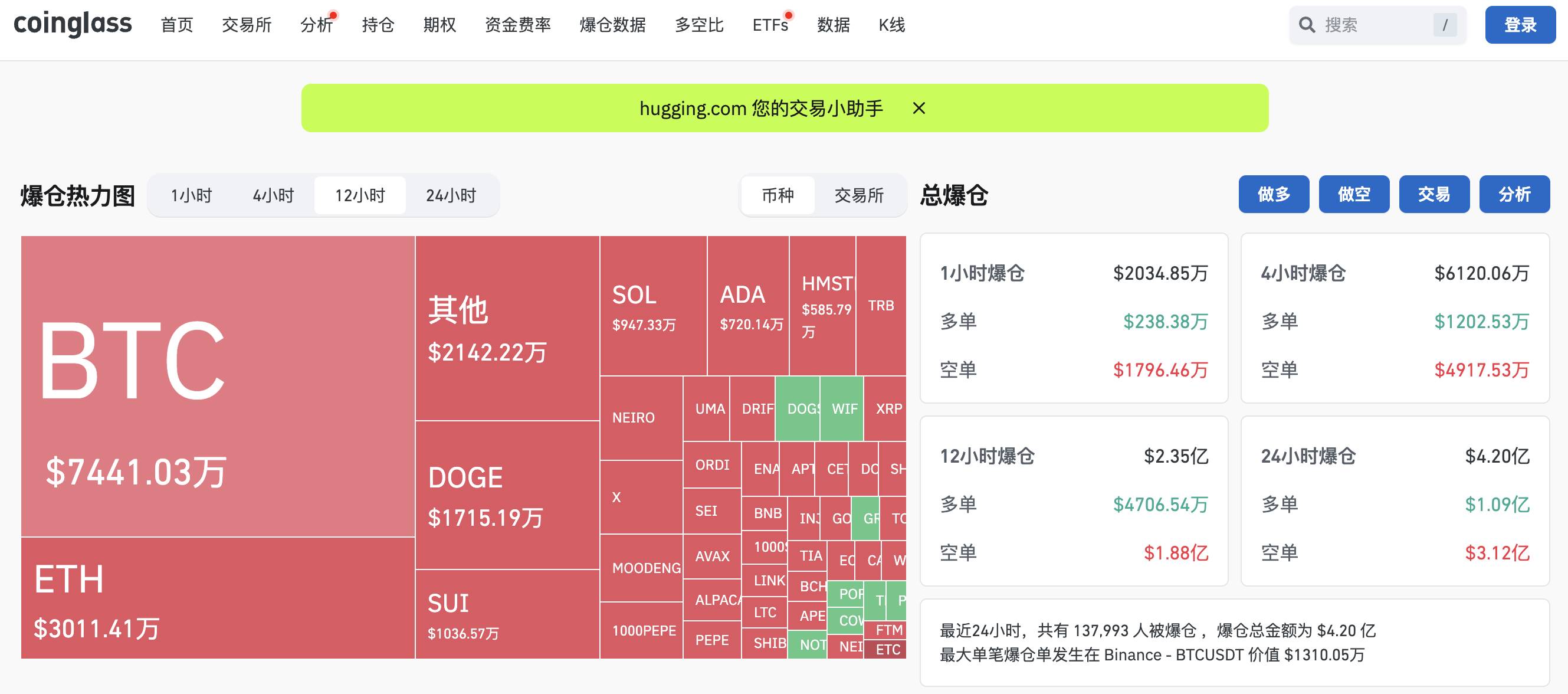This screenshot has width=1568, height=694.
Task: Select the 24小时 time range
Action: 451,195
